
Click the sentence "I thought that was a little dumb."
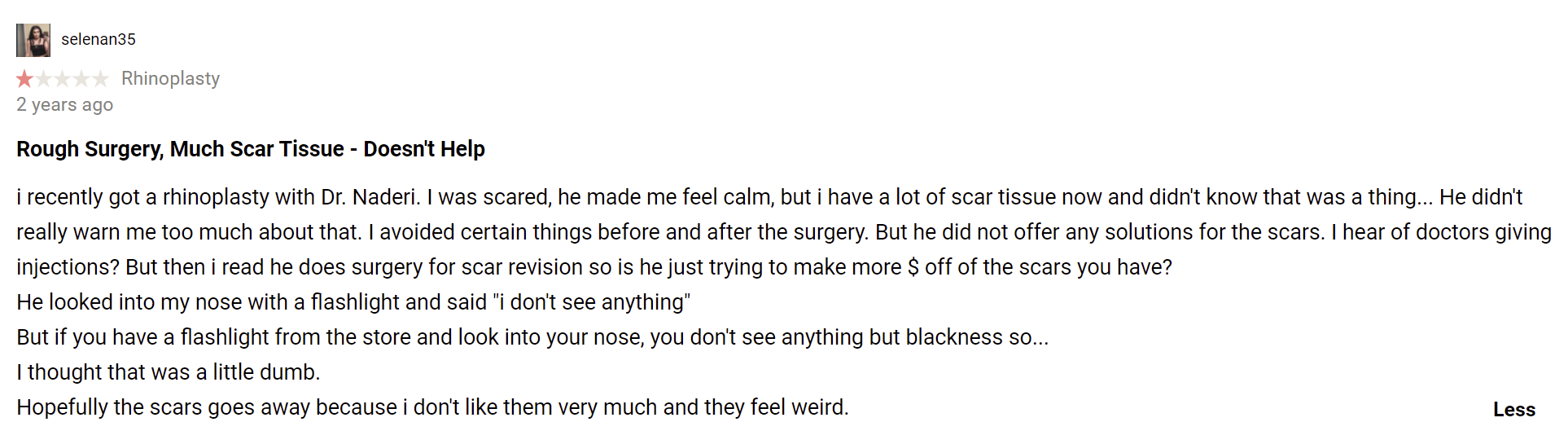[169, 372]
